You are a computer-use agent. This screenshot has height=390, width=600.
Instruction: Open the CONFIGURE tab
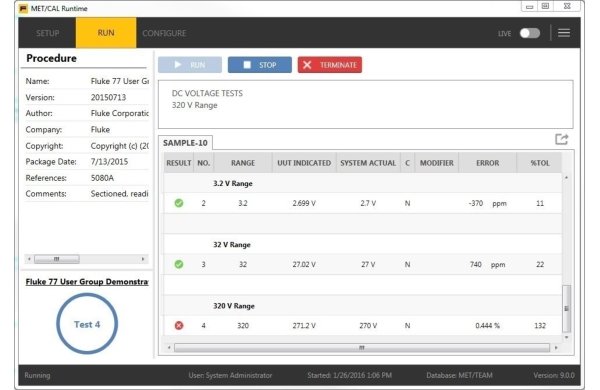[x=164, y=33]
